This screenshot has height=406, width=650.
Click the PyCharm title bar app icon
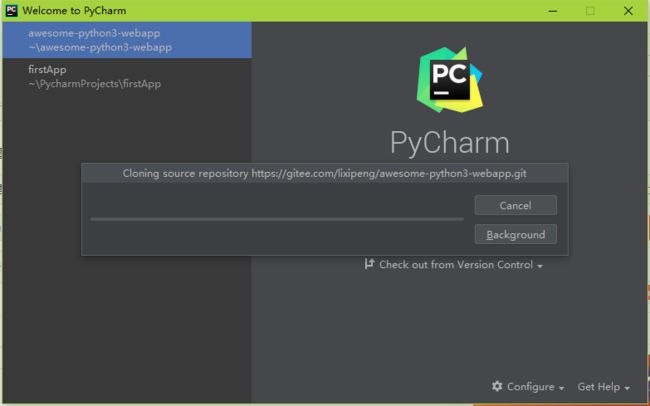click(x=12, y=11)
